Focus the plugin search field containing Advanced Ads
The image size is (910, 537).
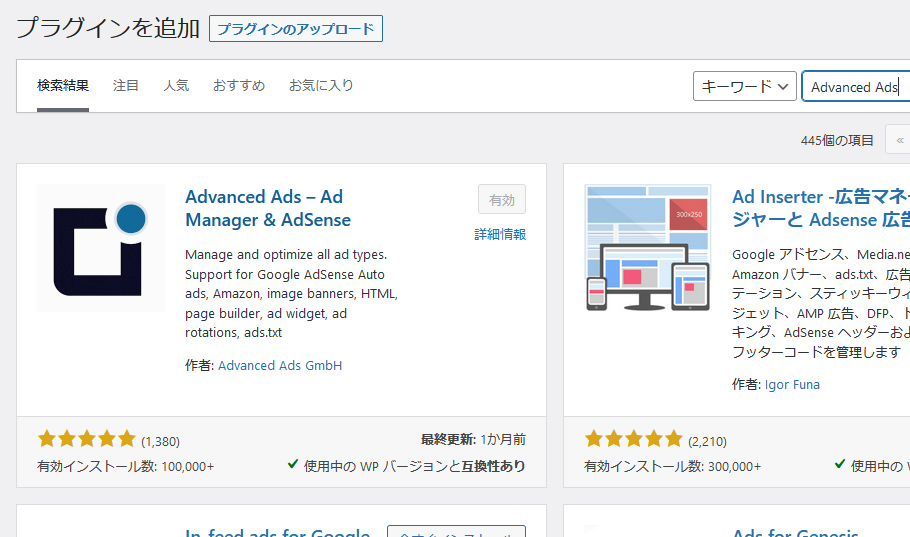tap(855, 86)
